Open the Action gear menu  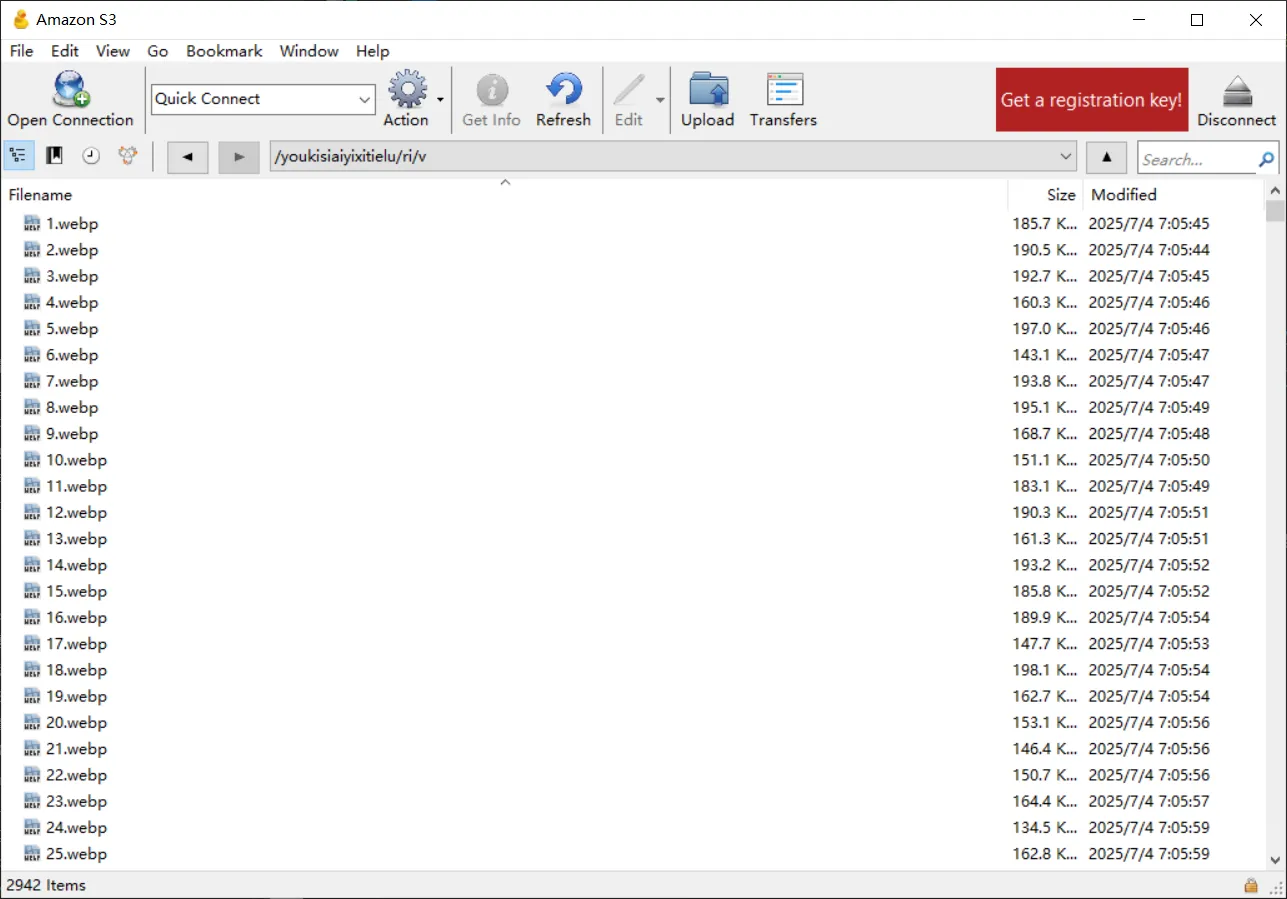point(407,90)
